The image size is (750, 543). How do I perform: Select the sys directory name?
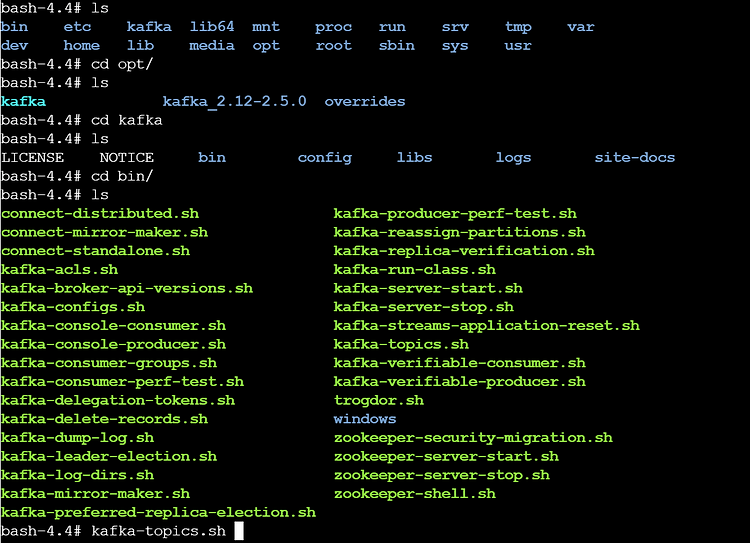455,45
